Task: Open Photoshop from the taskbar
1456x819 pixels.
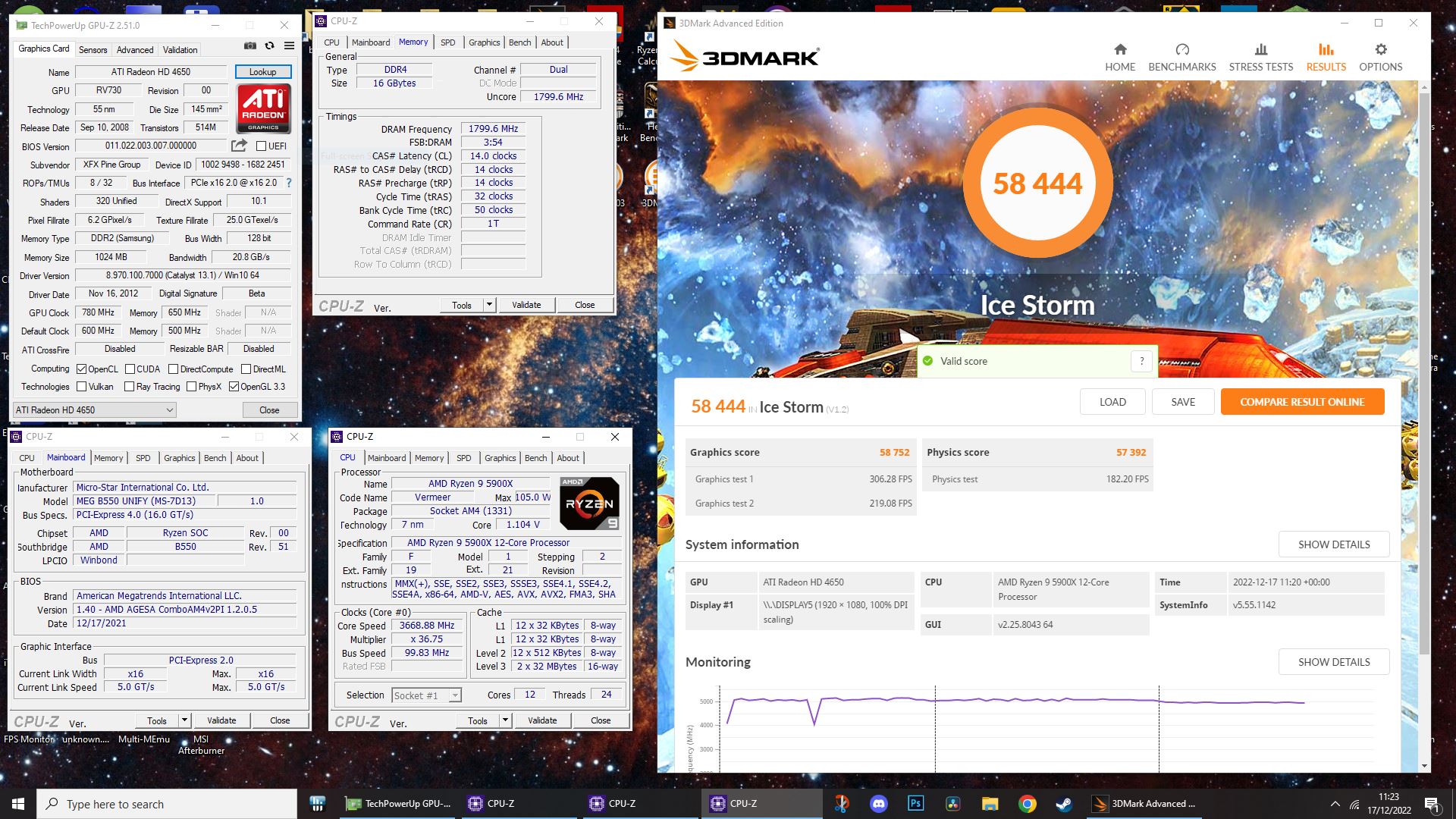Action: (915, 804)
